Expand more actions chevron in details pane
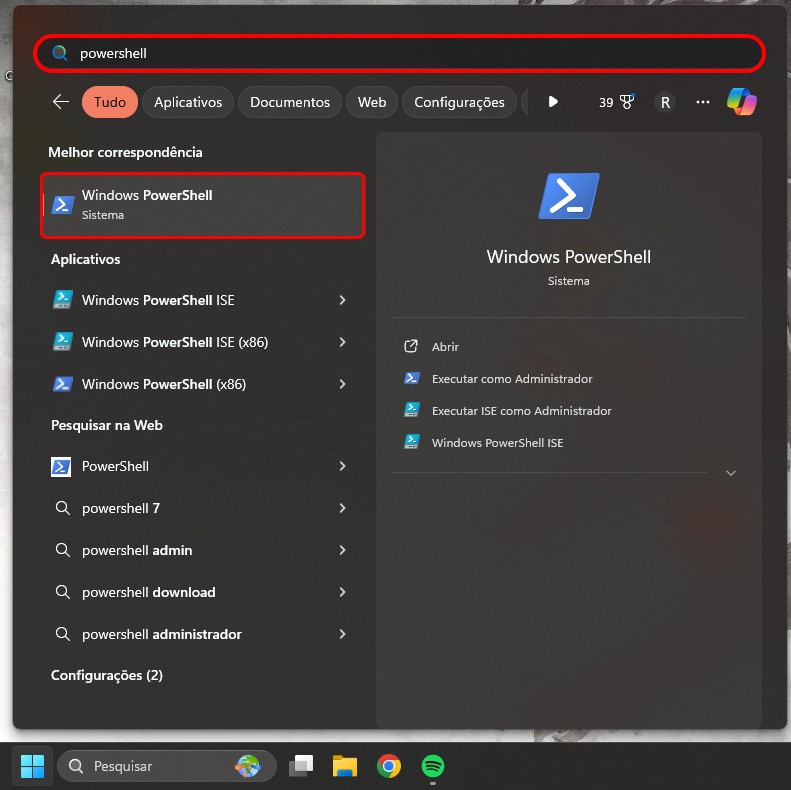The height and width of the screenshot is (790, 791). [x=730, y=473]
